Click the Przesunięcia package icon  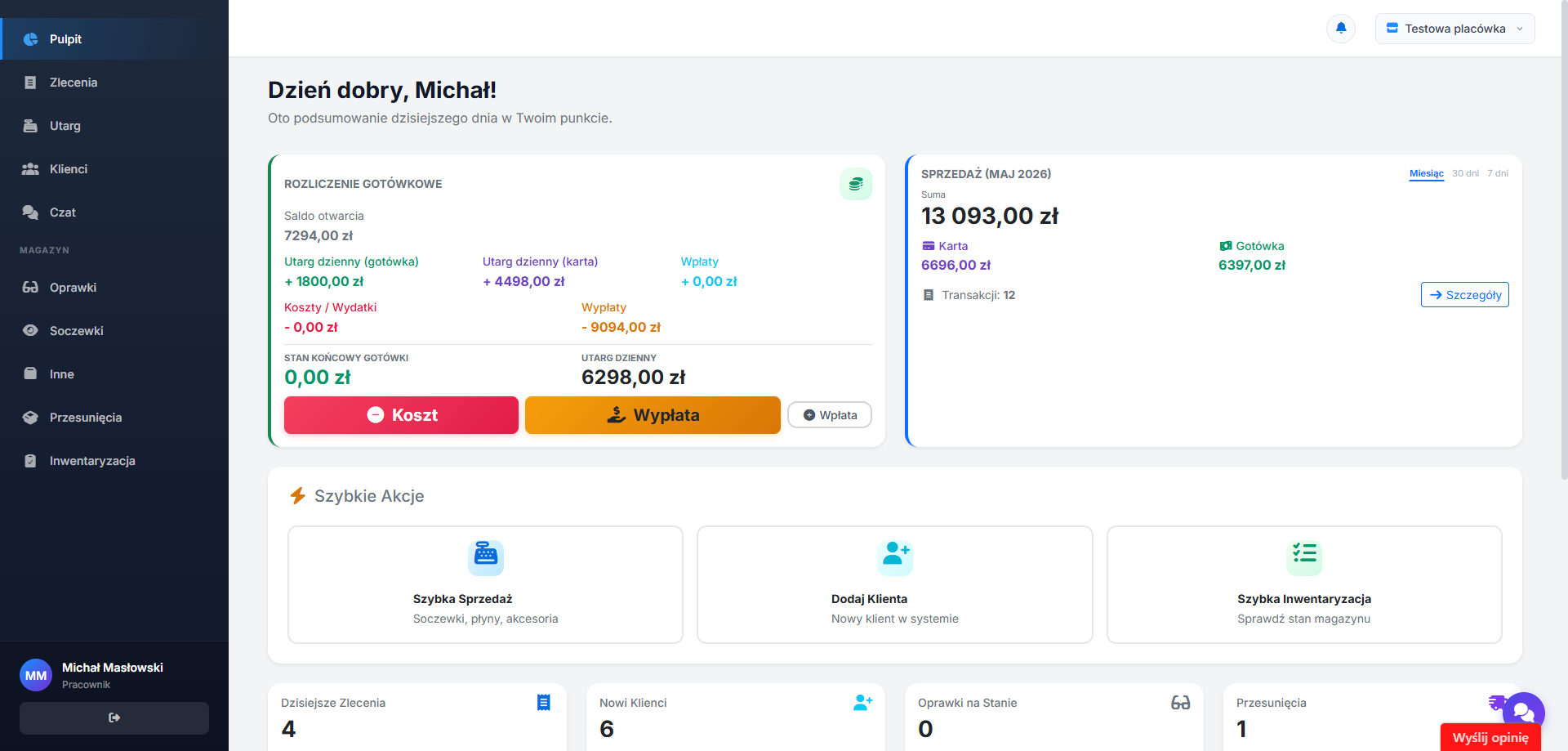(x=30, y=418)
